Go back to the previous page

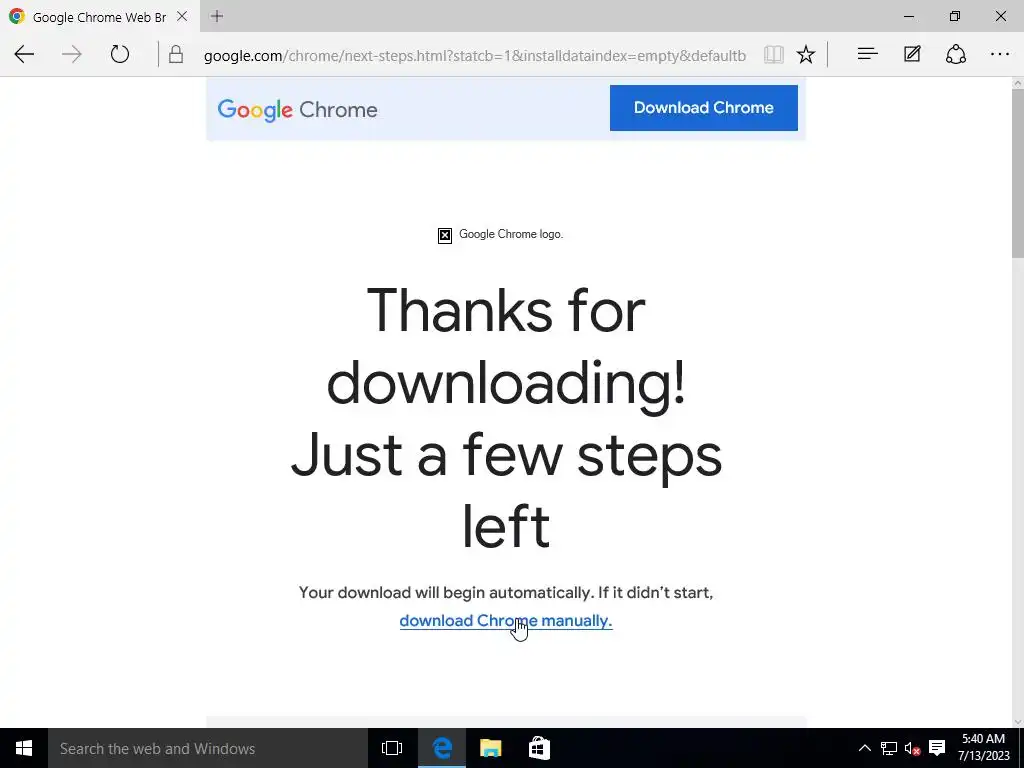(x=24, y=54)
